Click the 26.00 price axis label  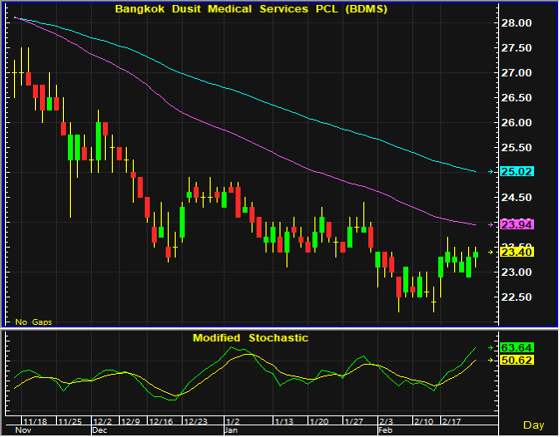(x=516, y=123)
